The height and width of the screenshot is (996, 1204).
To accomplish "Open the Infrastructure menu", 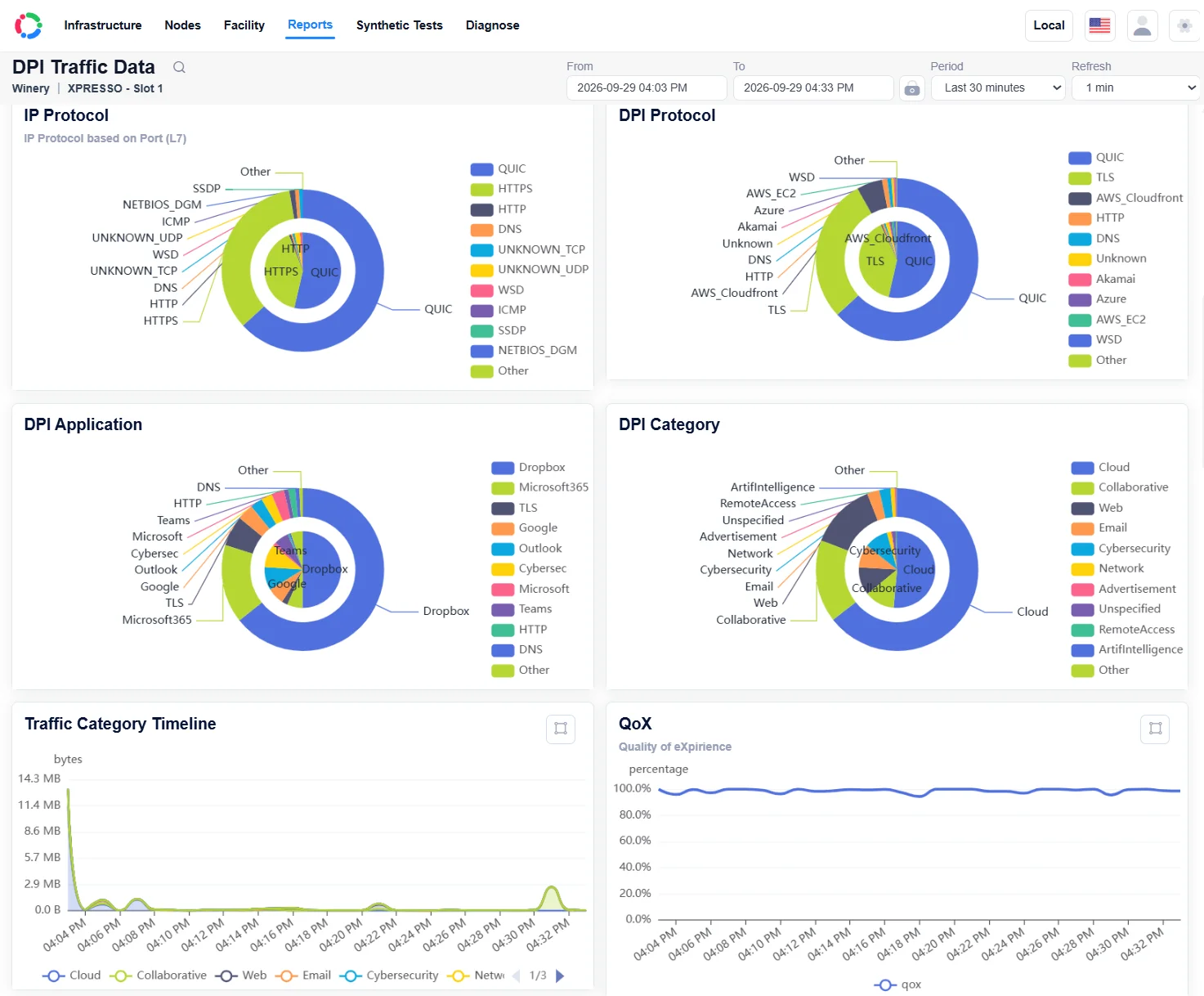I will pos(103,25).
